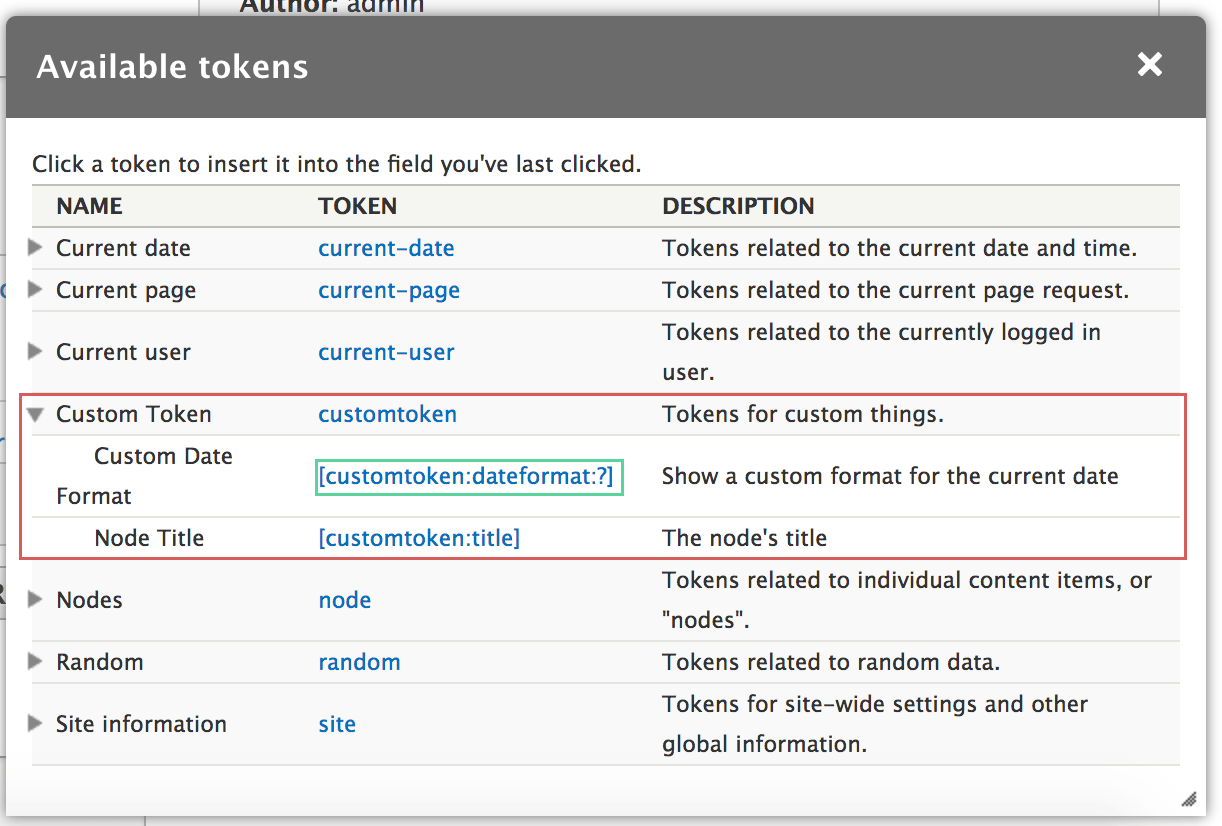Expand the Random token group
Viewport: 1222px width, 826px height.
[x=36, y=662]
